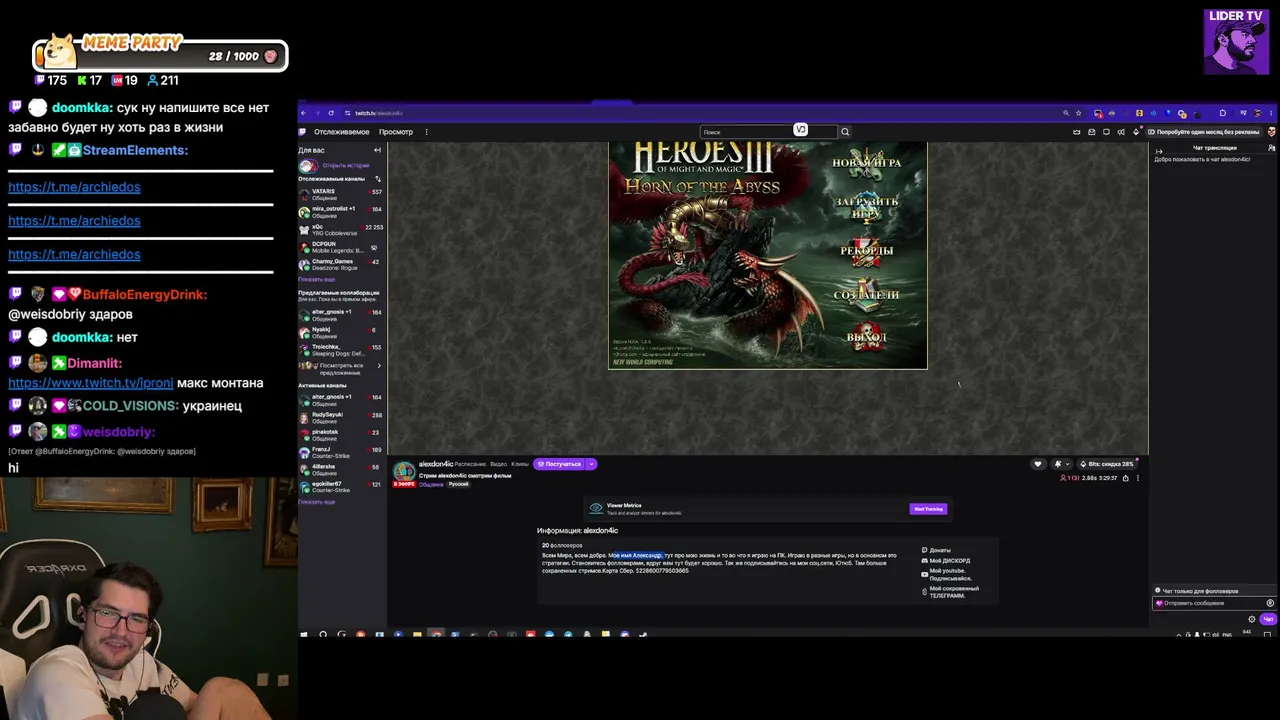
Task: Select СОЗДАТЕЛИ in the Heroes menu
Action: pyautogui.click(x=867, y=295)
